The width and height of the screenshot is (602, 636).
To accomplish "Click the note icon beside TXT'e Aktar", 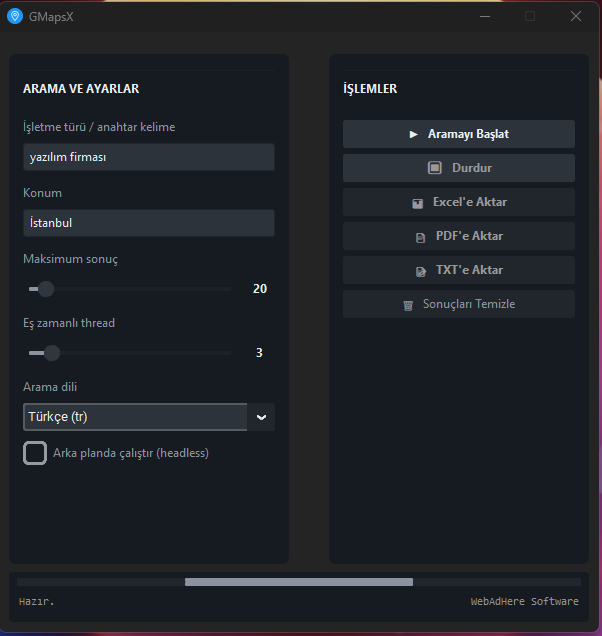I will 421,271.
